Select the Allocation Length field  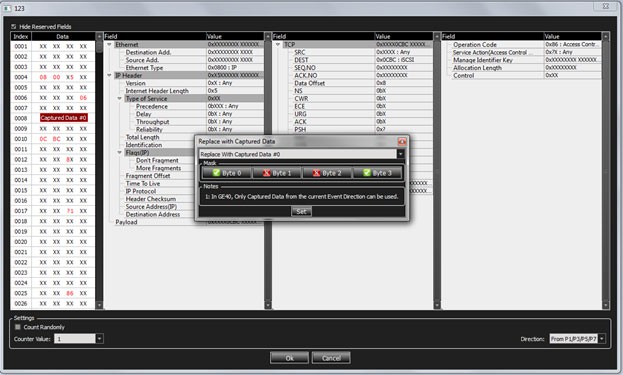pyautogui.click(x=477, y=68)
